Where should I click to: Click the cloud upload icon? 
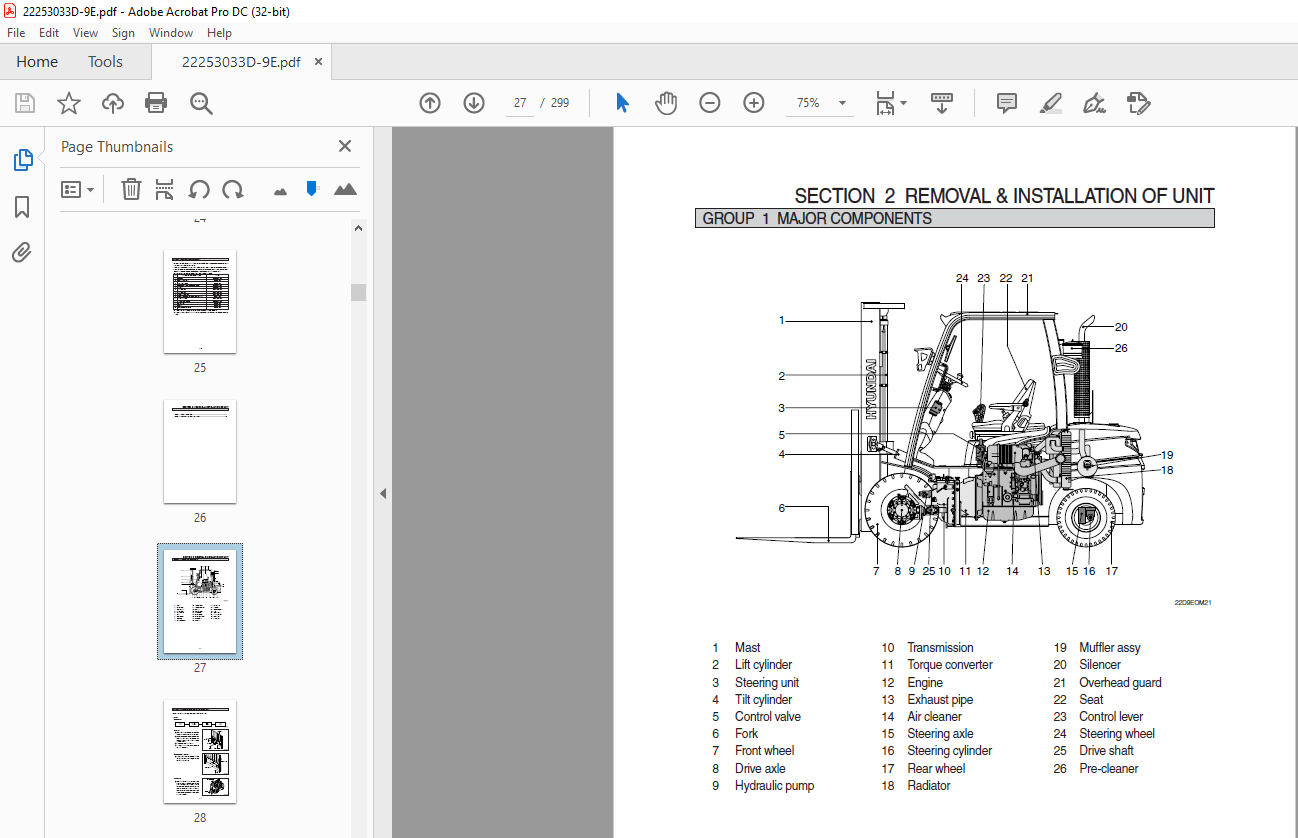click(x=113, y=103)
